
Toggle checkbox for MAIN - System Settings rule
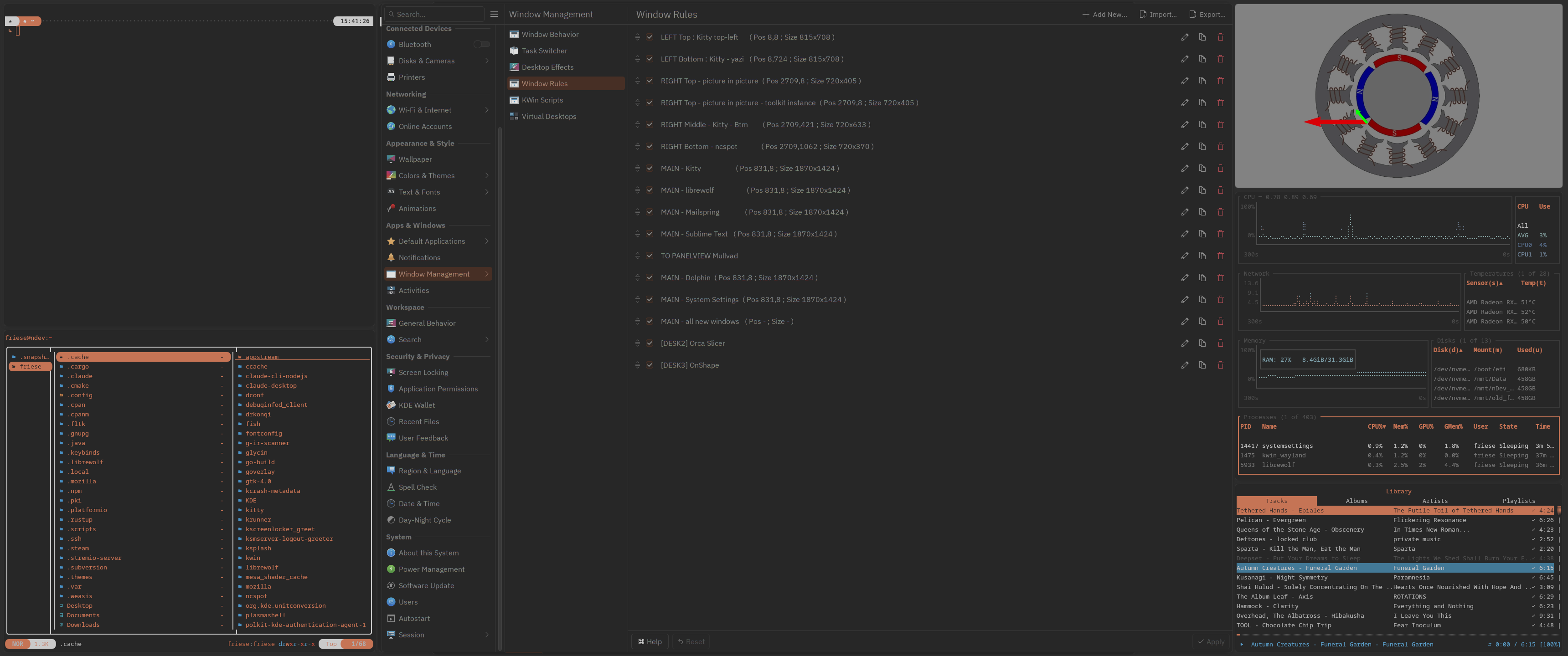[650, 299]
